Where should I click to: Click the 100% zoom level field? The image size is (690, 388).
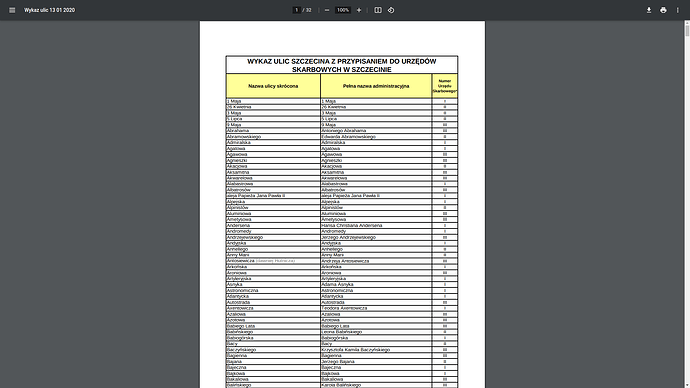[343, 10]
